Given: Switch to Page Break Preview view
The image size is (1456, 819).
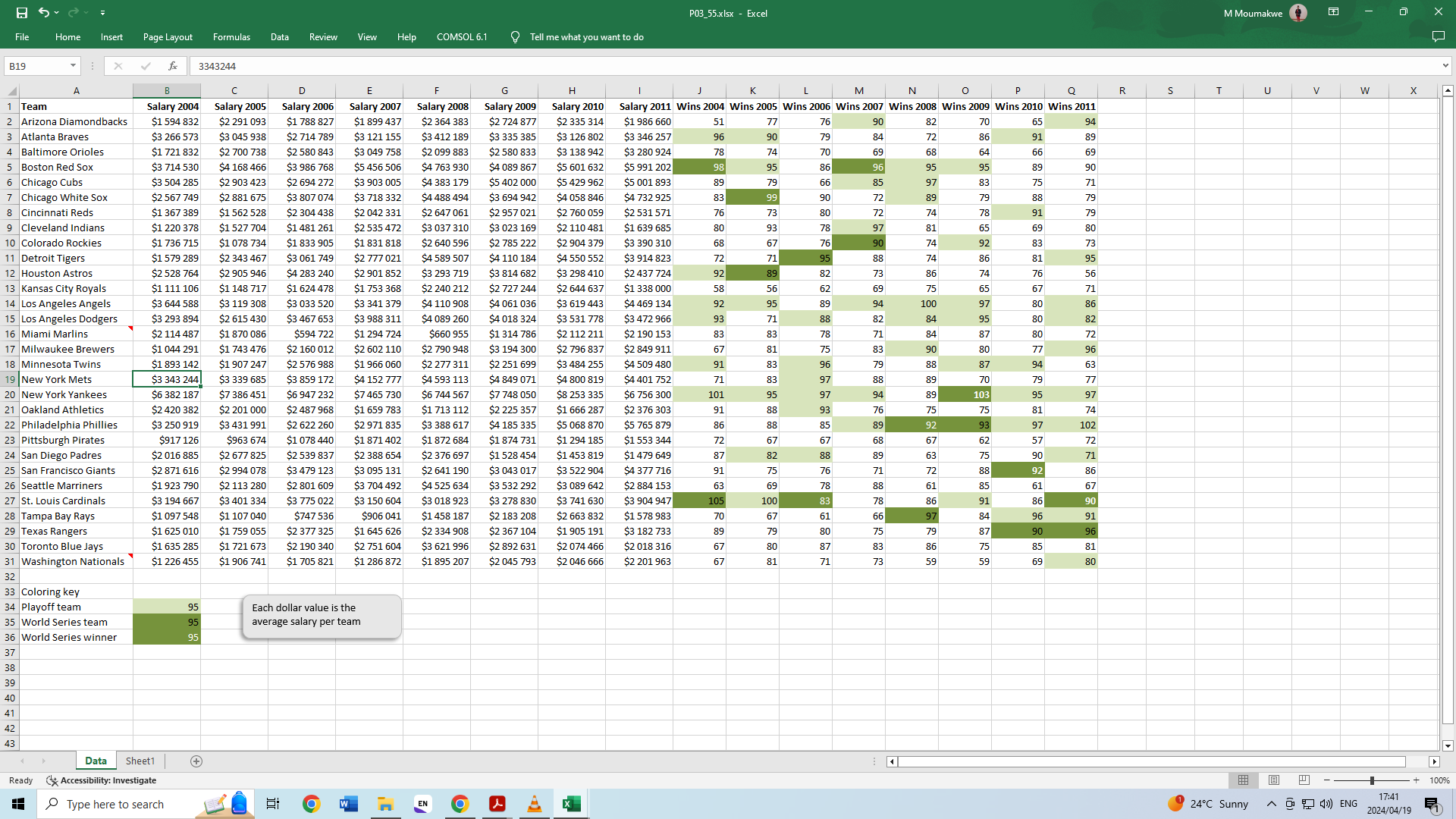Looking at the screenshot, I should click(x=1304, y=780).
